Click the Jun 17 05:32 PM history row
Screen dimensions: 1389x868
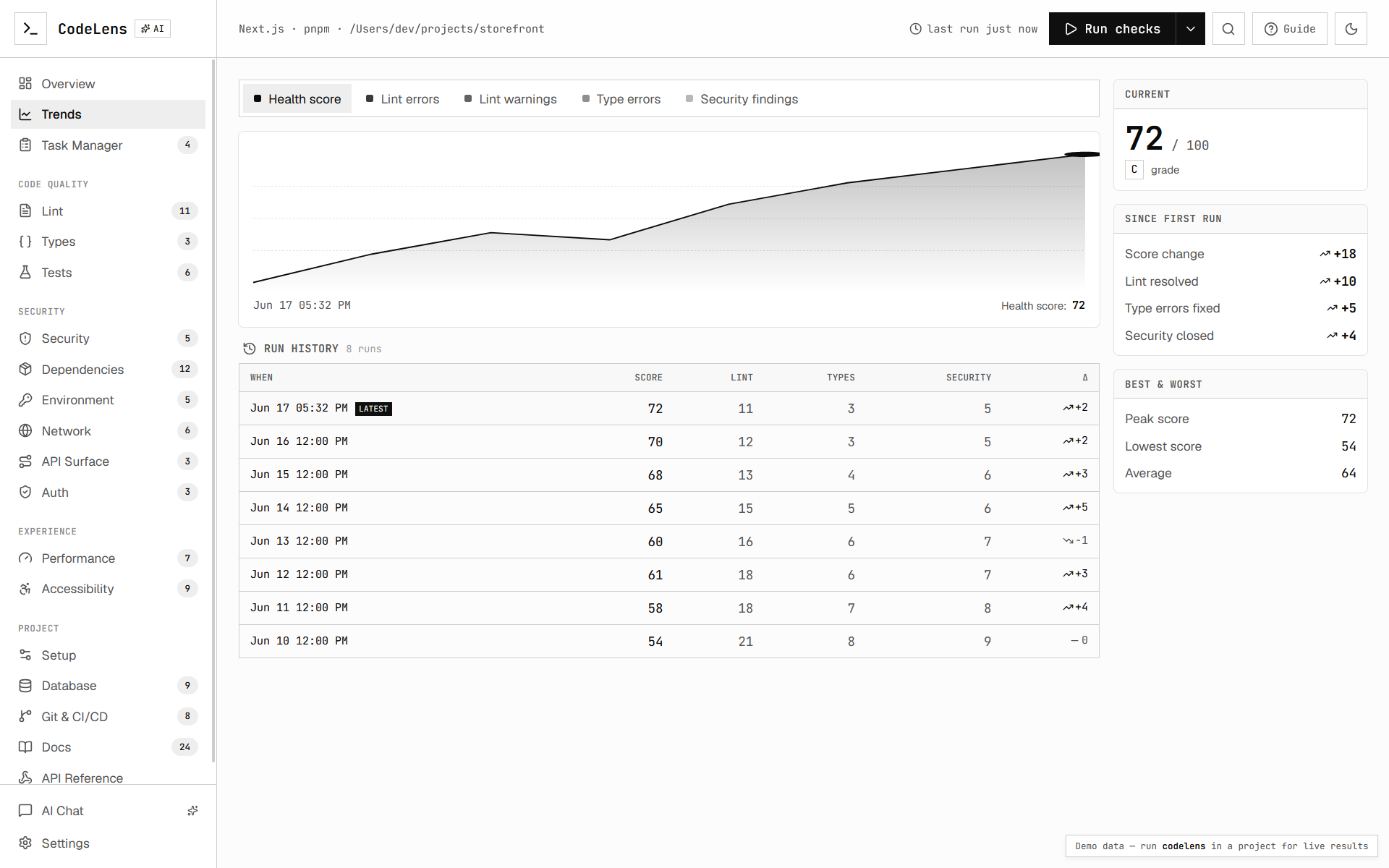click(669, 409)
